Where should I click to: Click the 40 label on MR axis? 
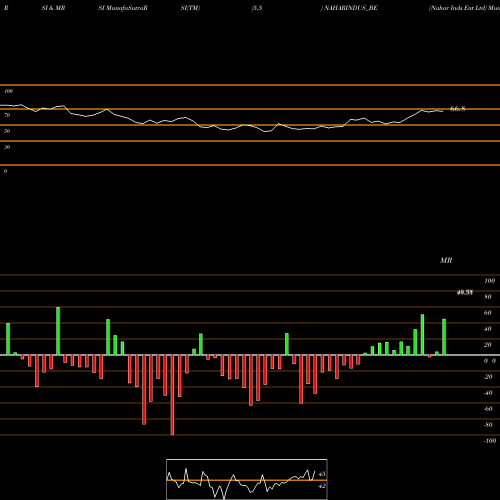(x=487, y=329)
